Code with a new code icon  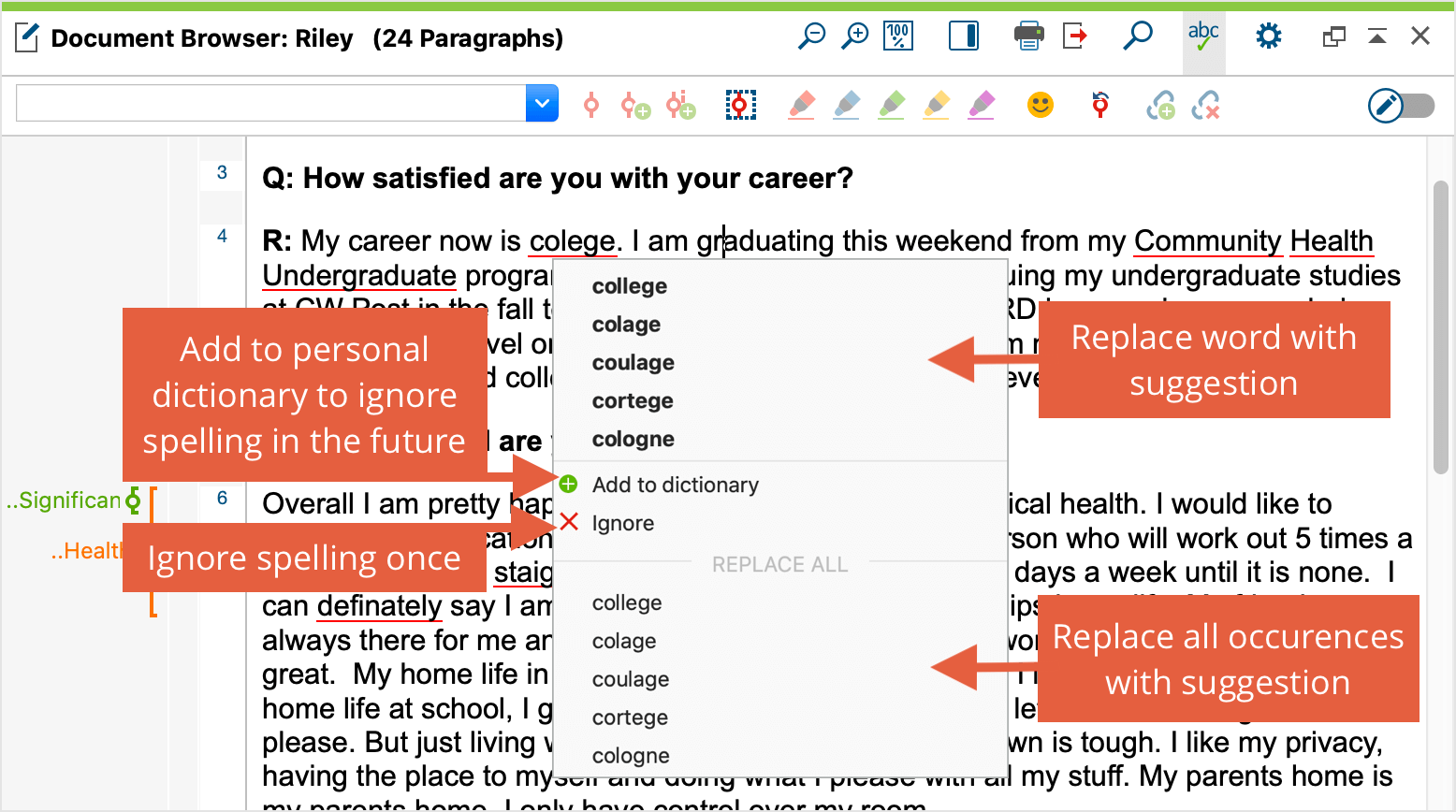[x=636, y=105]
